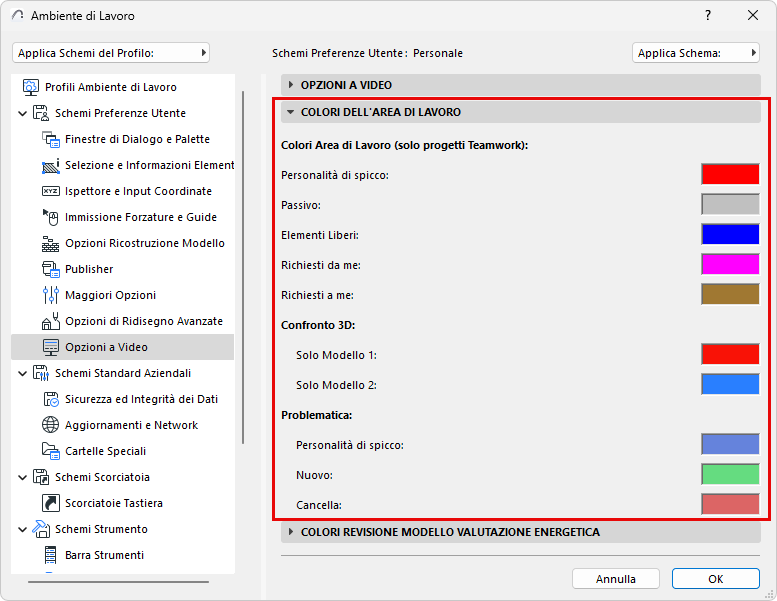Collapse the Schemi Strumento tree node
The width and height of the screenshot is (777, 601).
[x=22, y=530]
